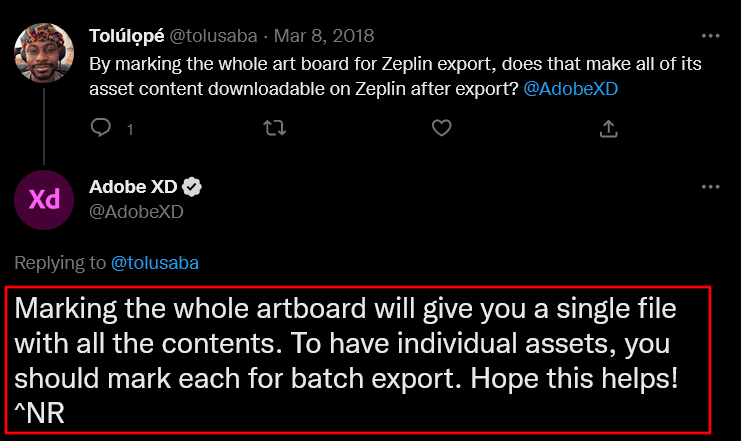Open the Mar 8, 2018 timestamp link

pos(326,36)
